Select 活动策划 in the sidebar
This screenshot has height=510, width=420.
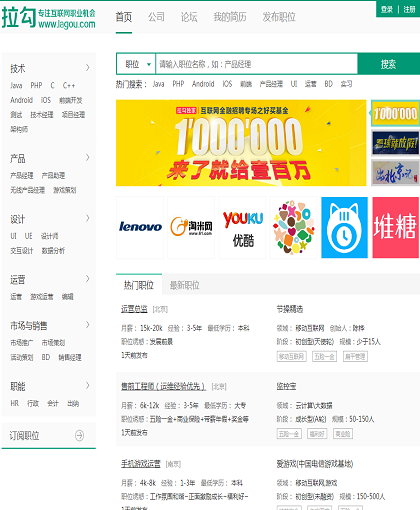(22, 357)
